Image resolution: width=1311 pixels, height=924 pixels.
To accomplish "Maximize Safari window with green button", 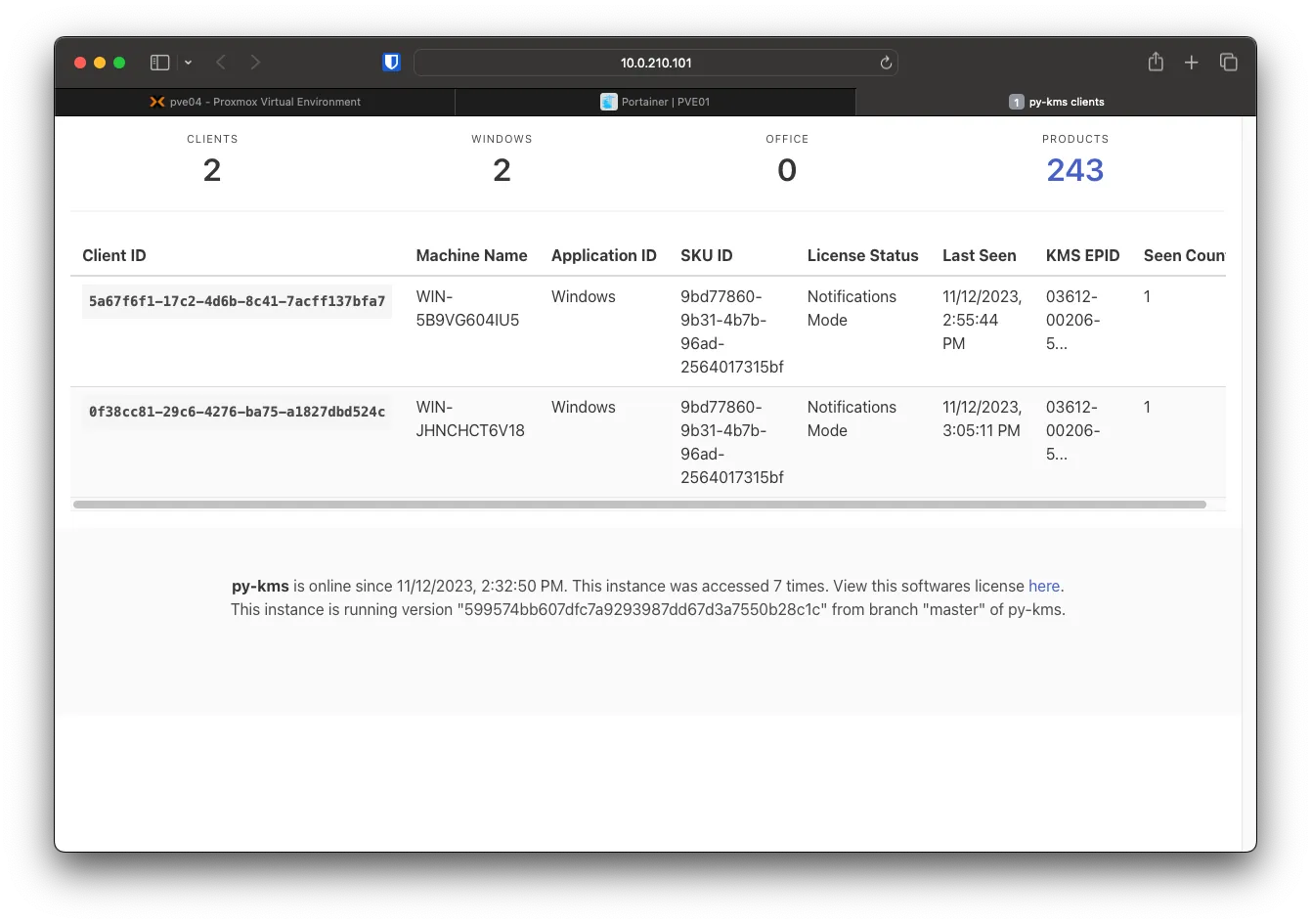I will point(119,63).
